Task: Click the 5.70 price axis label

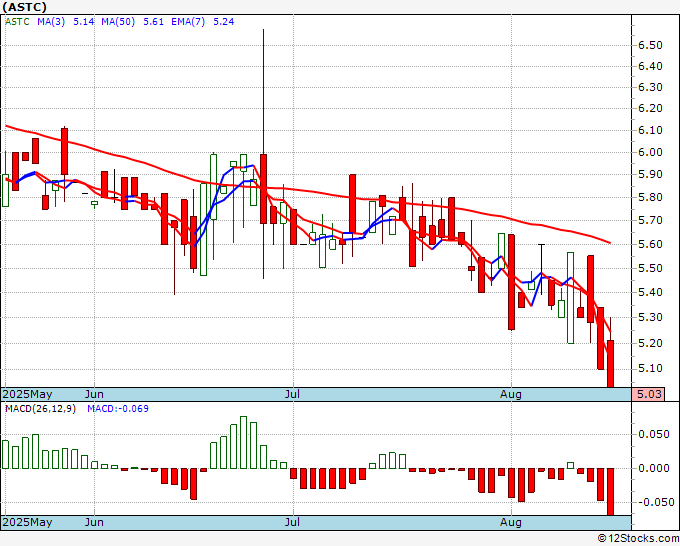Action: tap(650, 220)
